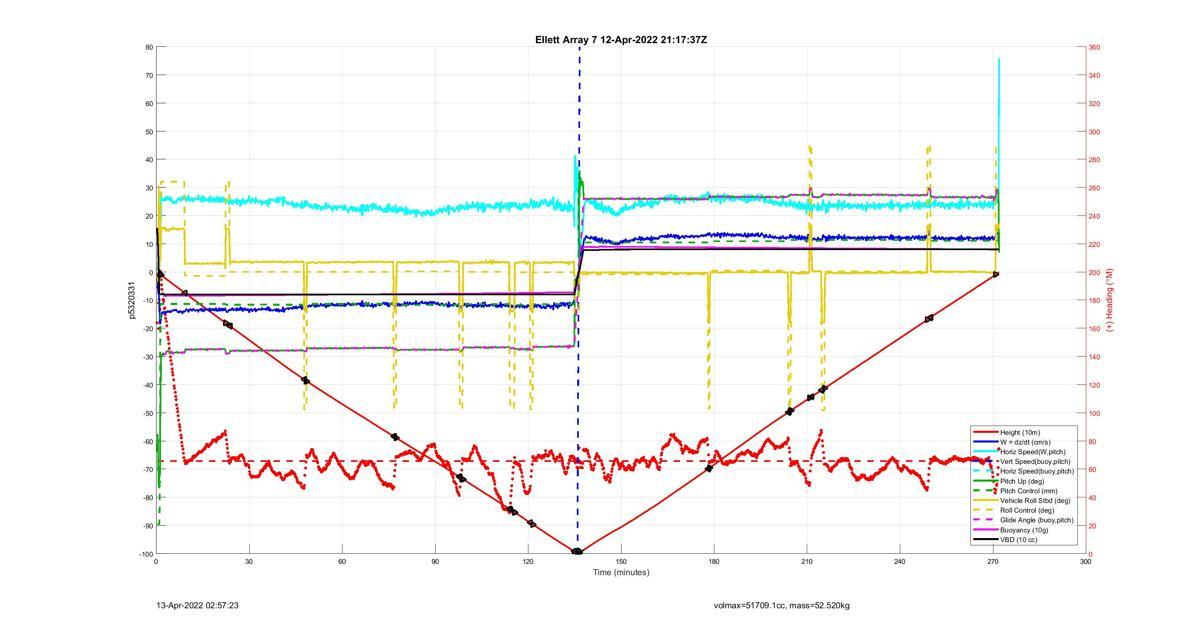Image resolution: width=1200 pixels, height=622 pixels.
Task: Select the 'W = dz/dt (cm/s)' legend entry
Action: (1027, 442)
